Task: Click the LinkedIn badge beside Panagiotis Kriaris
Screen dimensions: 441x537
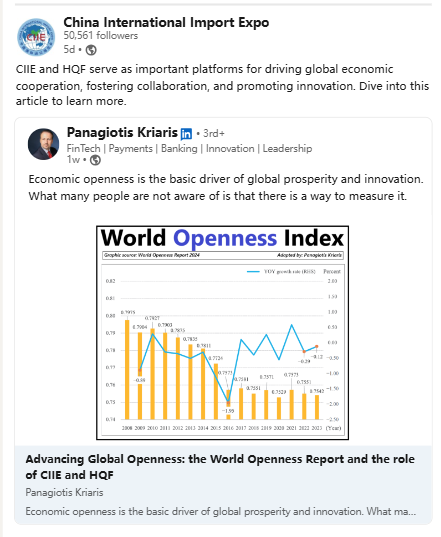Action: point(186,134)
